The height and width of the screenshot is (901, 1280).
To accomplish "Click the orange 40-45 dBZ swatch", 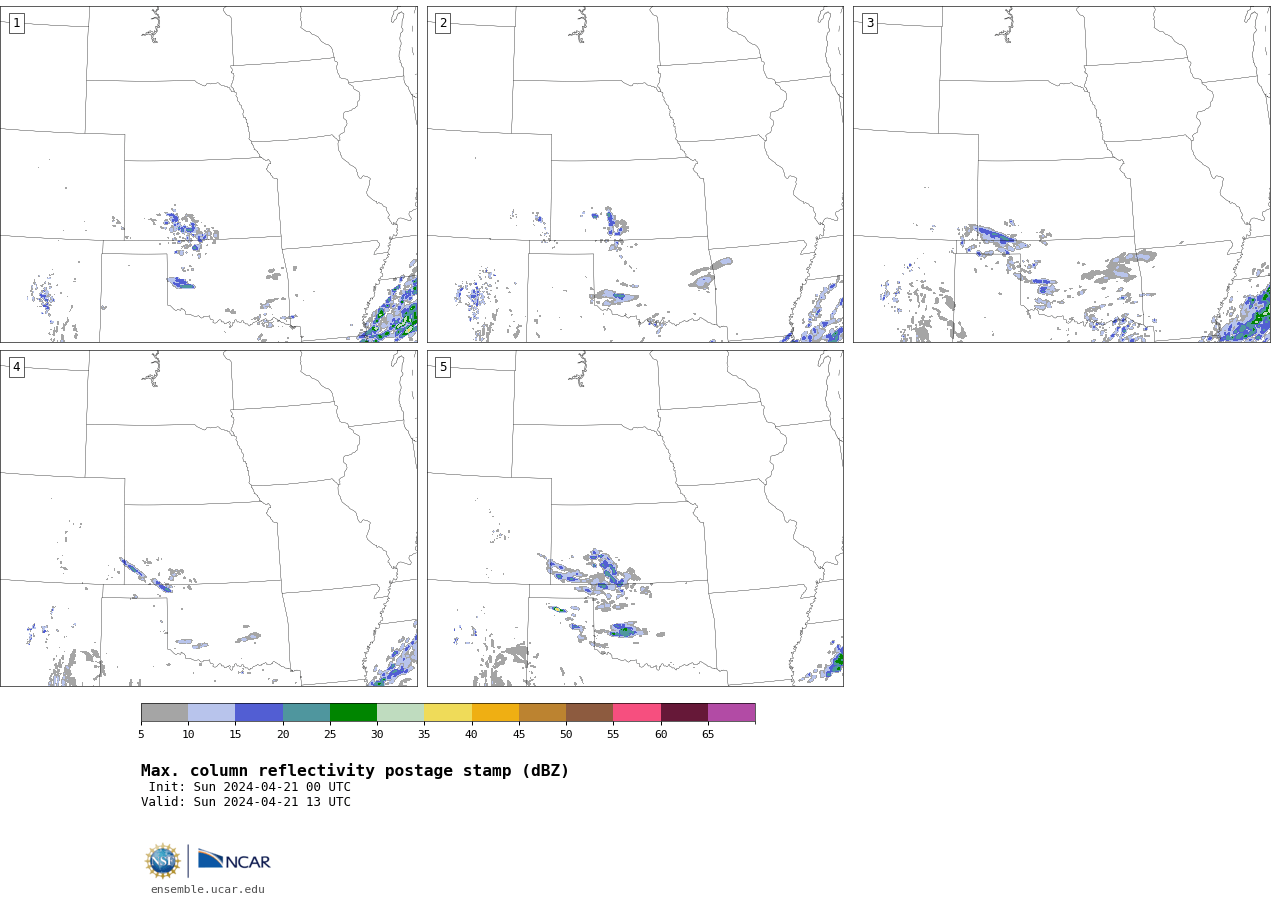I will [495, 712].
